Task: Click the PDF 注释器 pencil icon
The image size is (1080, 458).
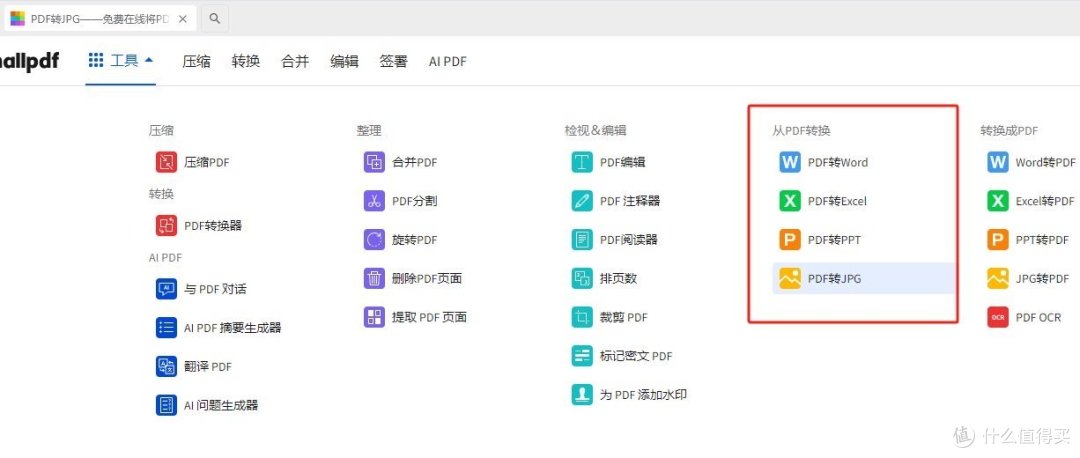Action: [582, 201]
